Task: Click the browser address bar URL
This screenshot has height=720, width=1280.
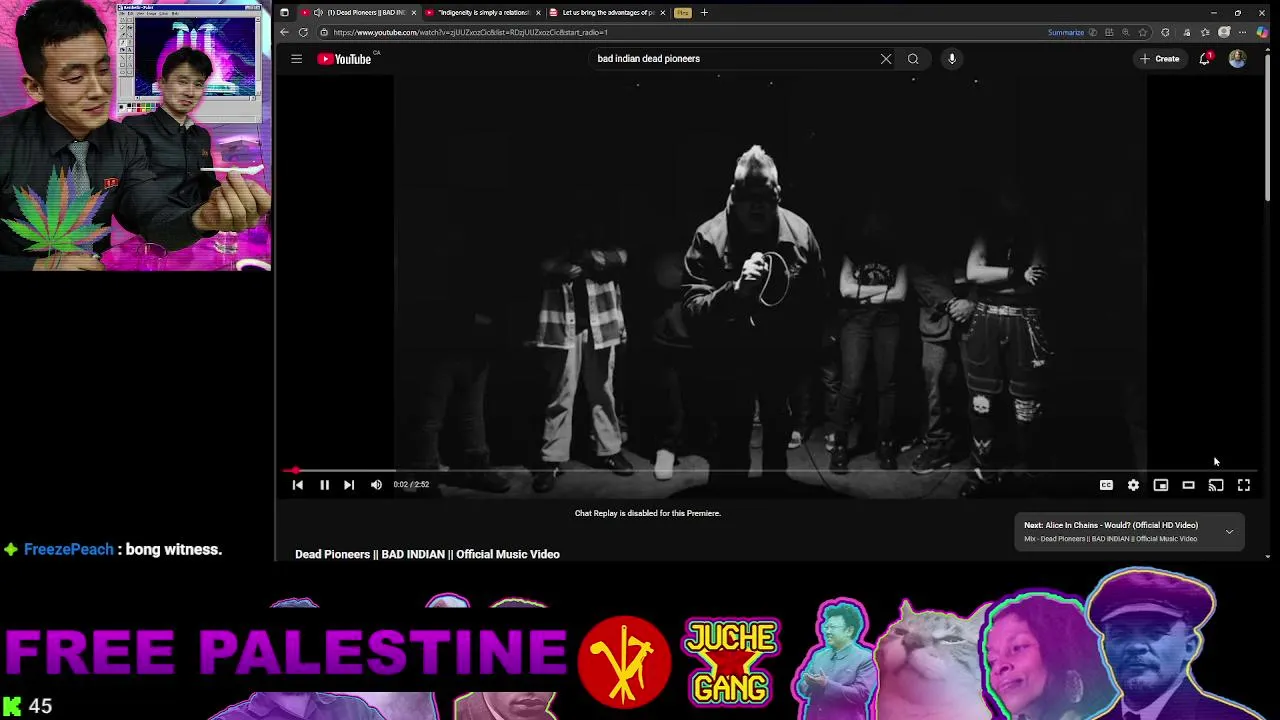Action: coord(470,32)
